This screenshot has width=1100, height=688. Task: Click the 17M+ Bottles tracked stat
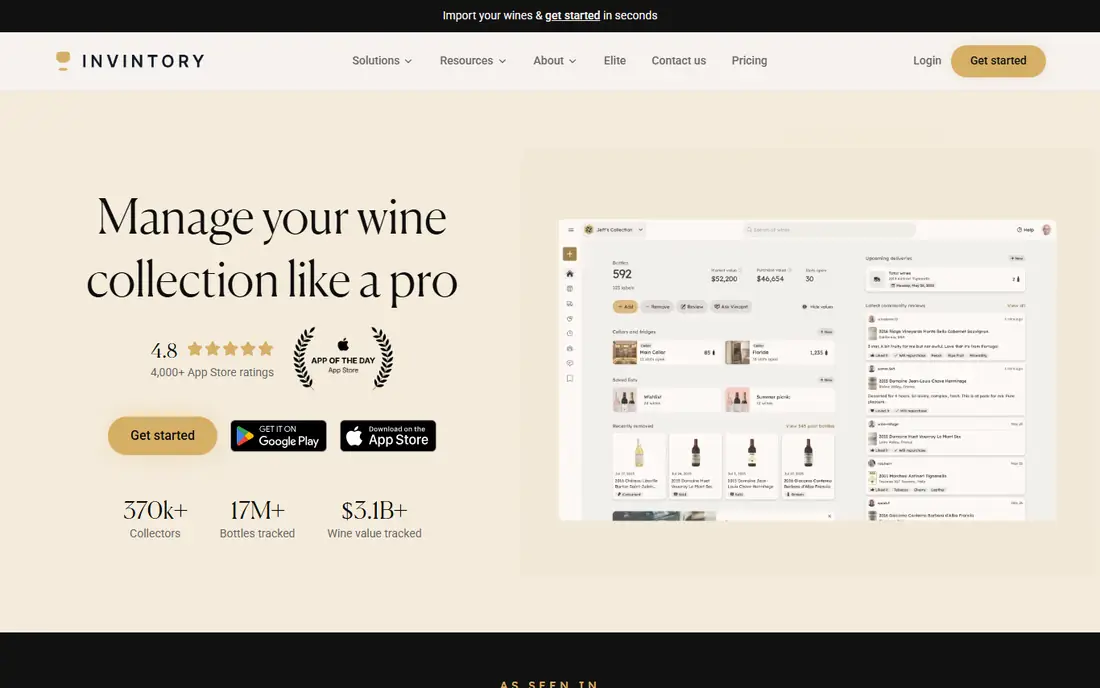point(257,518)
